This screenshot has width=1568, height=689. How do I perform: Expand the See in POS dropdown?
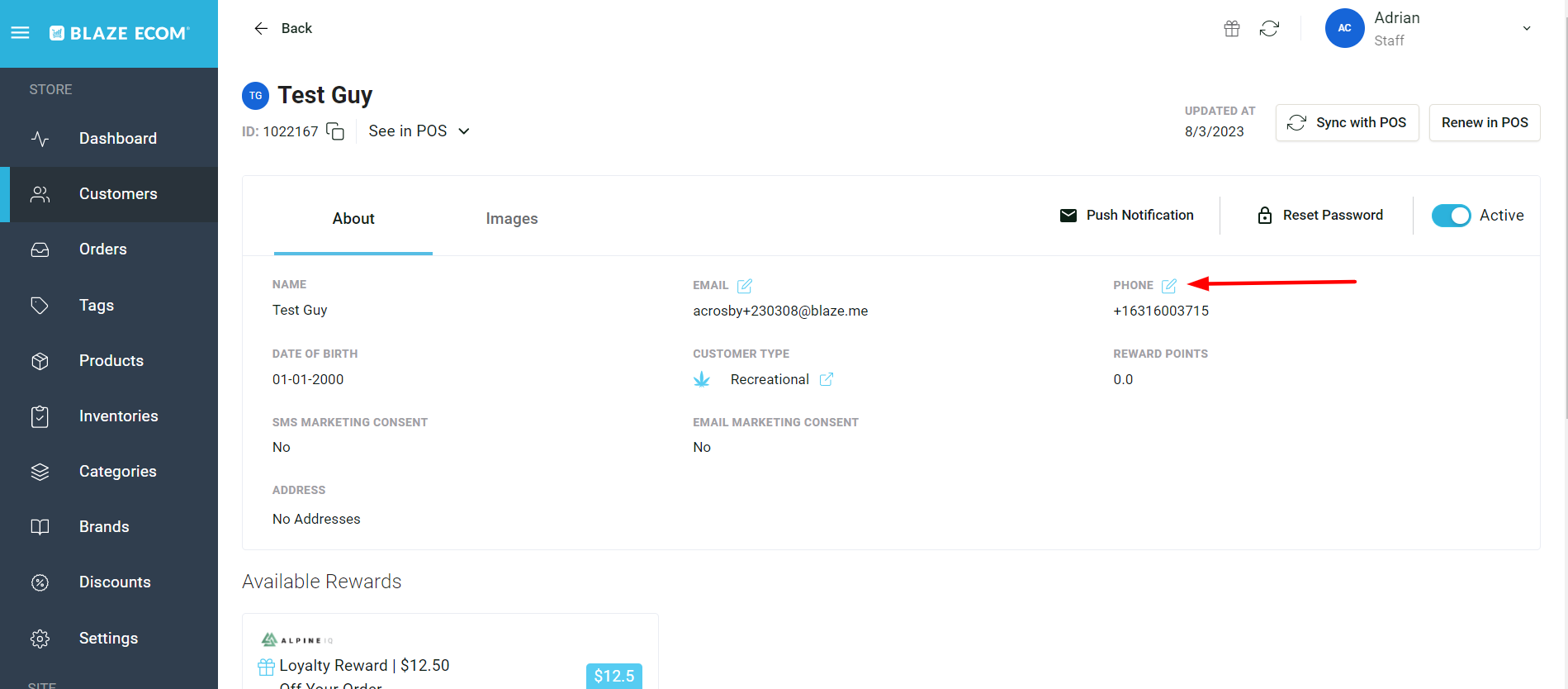[x=419, y=131]
